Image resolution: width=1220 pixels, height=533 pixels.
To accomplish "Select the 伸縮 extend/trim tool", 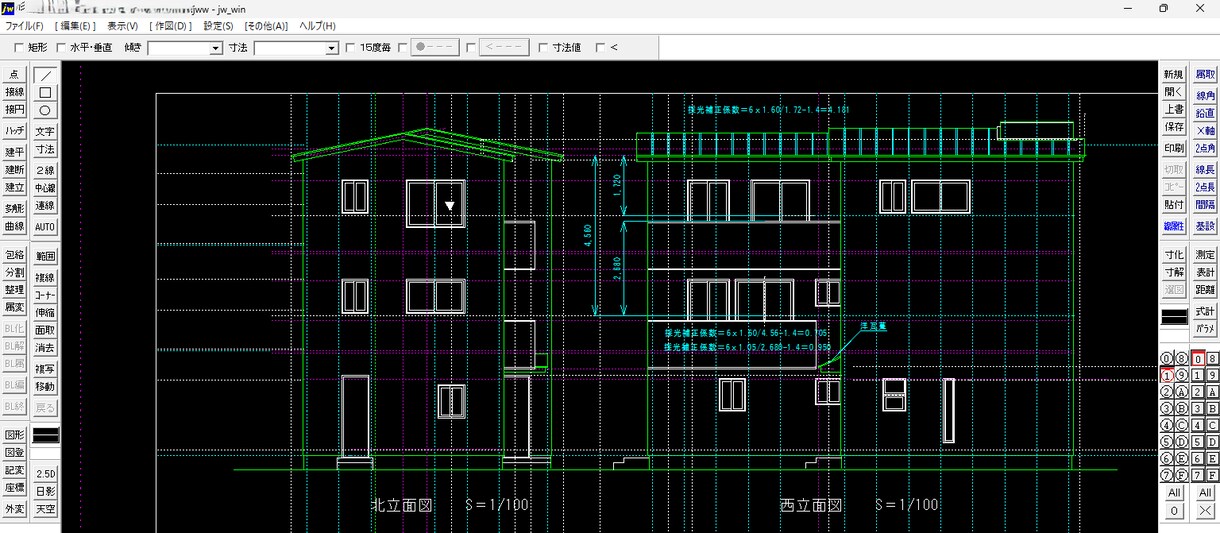I will tap(45, 312).
